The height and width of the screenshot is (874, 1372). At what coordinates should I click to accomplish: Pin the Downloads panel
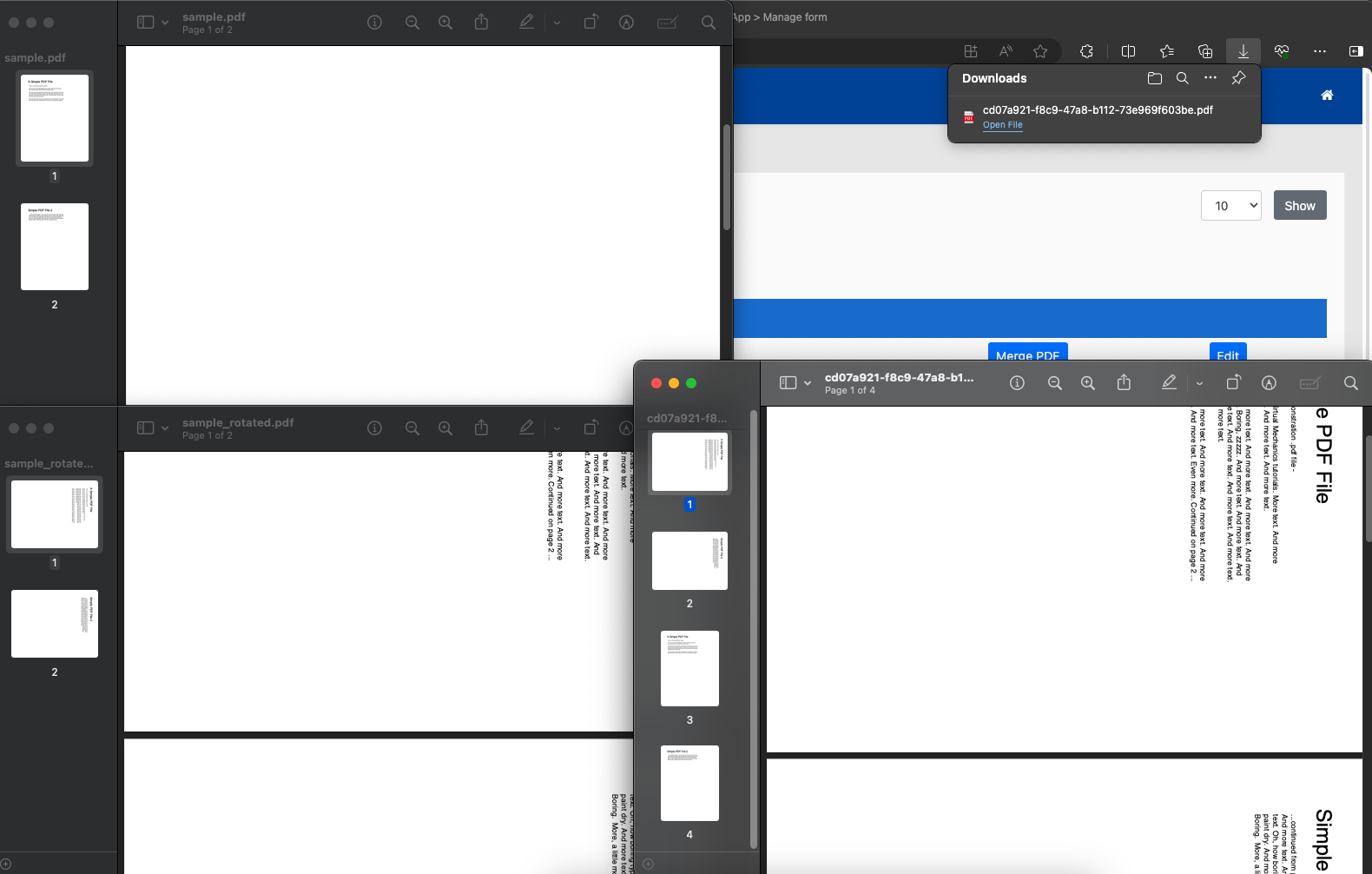[1238, 78]
